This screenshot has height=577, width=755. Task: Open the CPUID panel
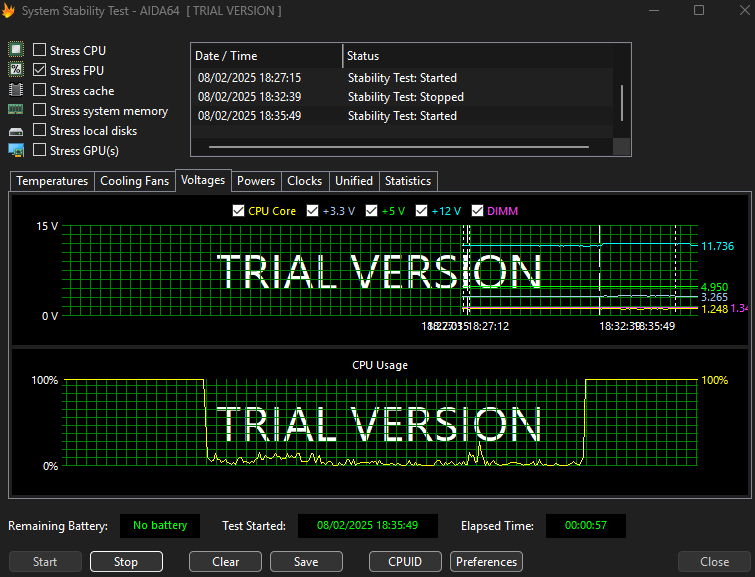[x=405, y=562]
